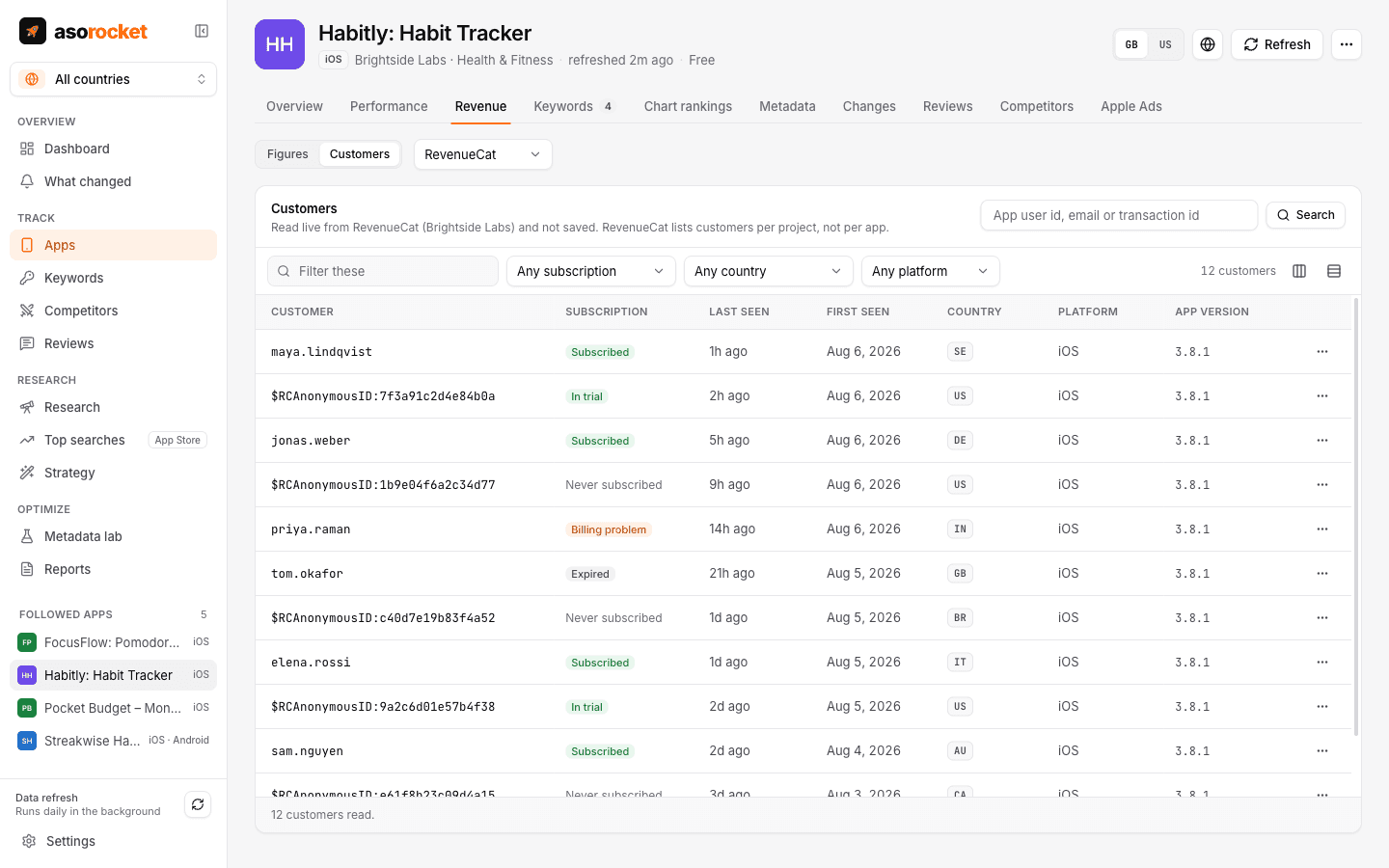Image resolution: width=1389 pixels, height=868 pixels.
Task: Open the globe storefront icon
Action: coord(1208,44)
